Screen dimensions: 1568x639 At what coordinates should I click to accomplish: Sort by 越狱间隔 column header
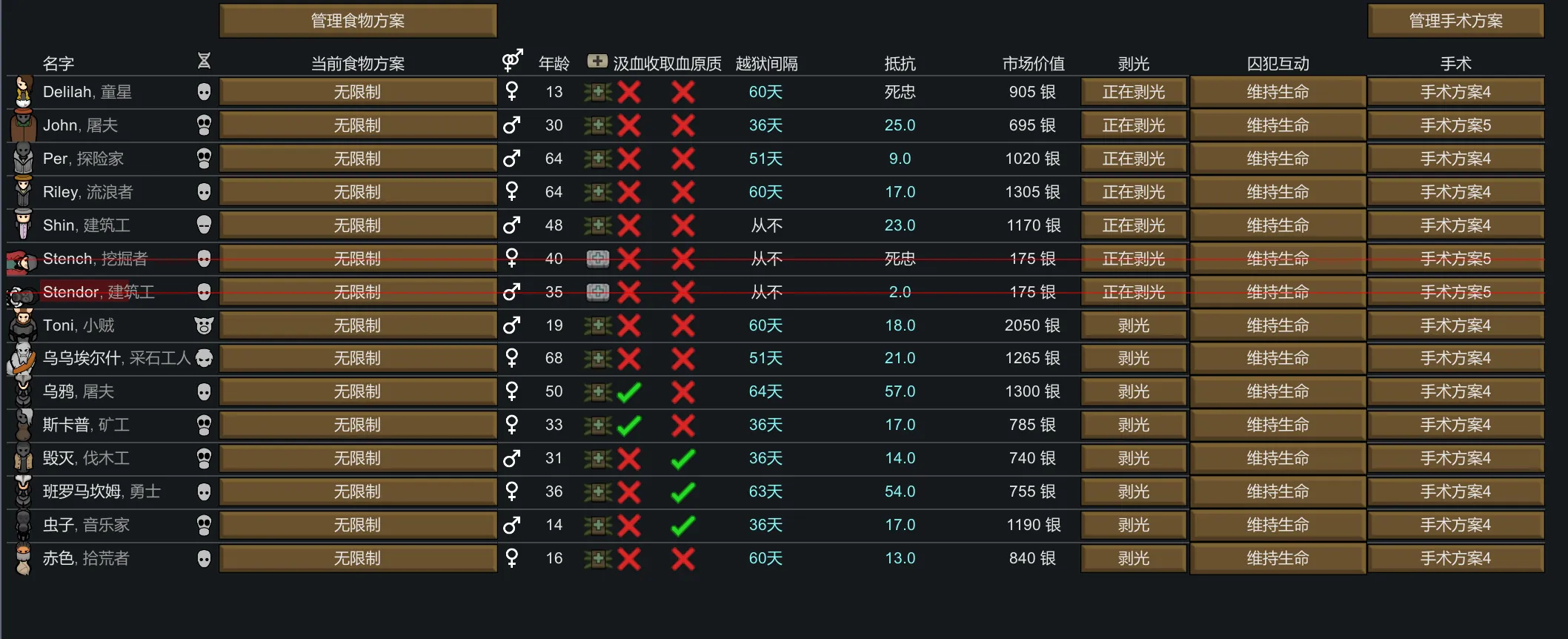(766, 64)
